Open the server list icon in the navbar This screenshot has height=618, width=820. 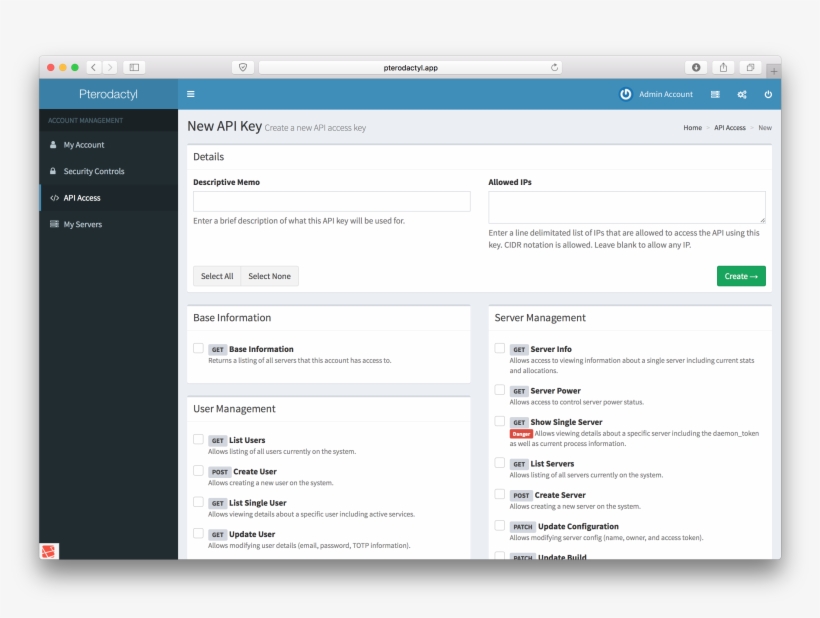click(714, 94)
